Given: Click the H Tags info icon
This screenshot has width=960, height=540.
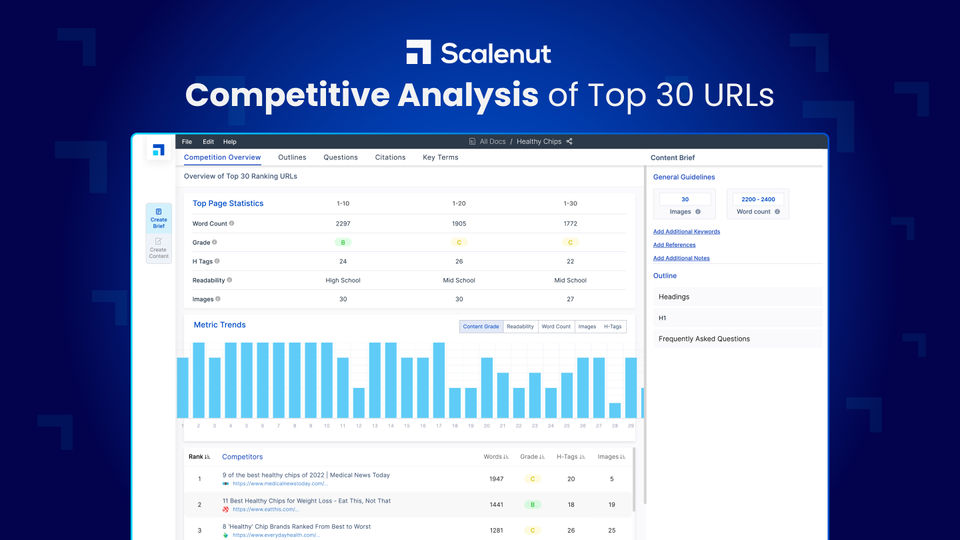Looking at the screenshot, I should tap(217, 261).
